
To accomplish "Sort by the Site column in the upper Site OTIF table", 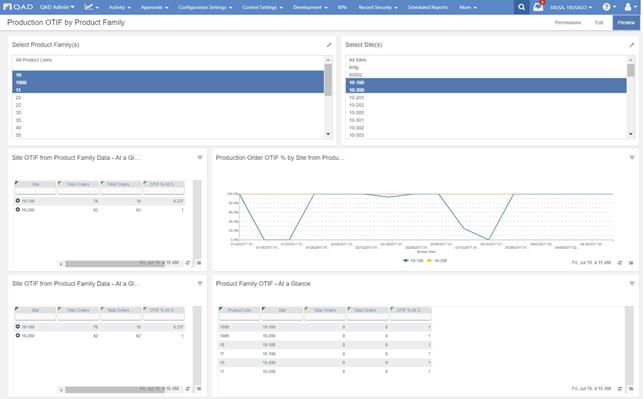I will click(35, 184).
